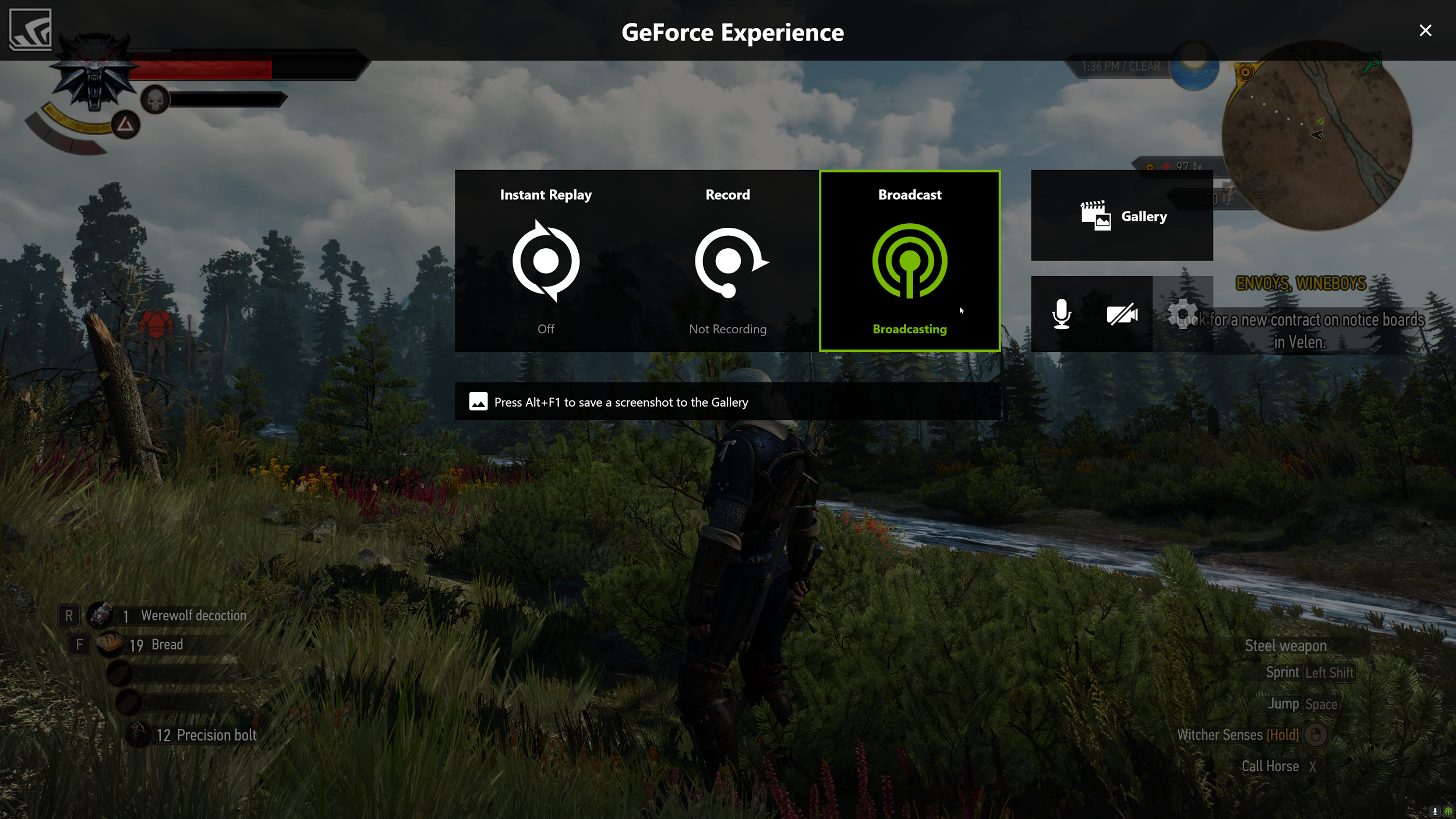Toggle Instant Replay from Off state
The width and height of the screenshot is (1456, 819).
tap(545, 261)
